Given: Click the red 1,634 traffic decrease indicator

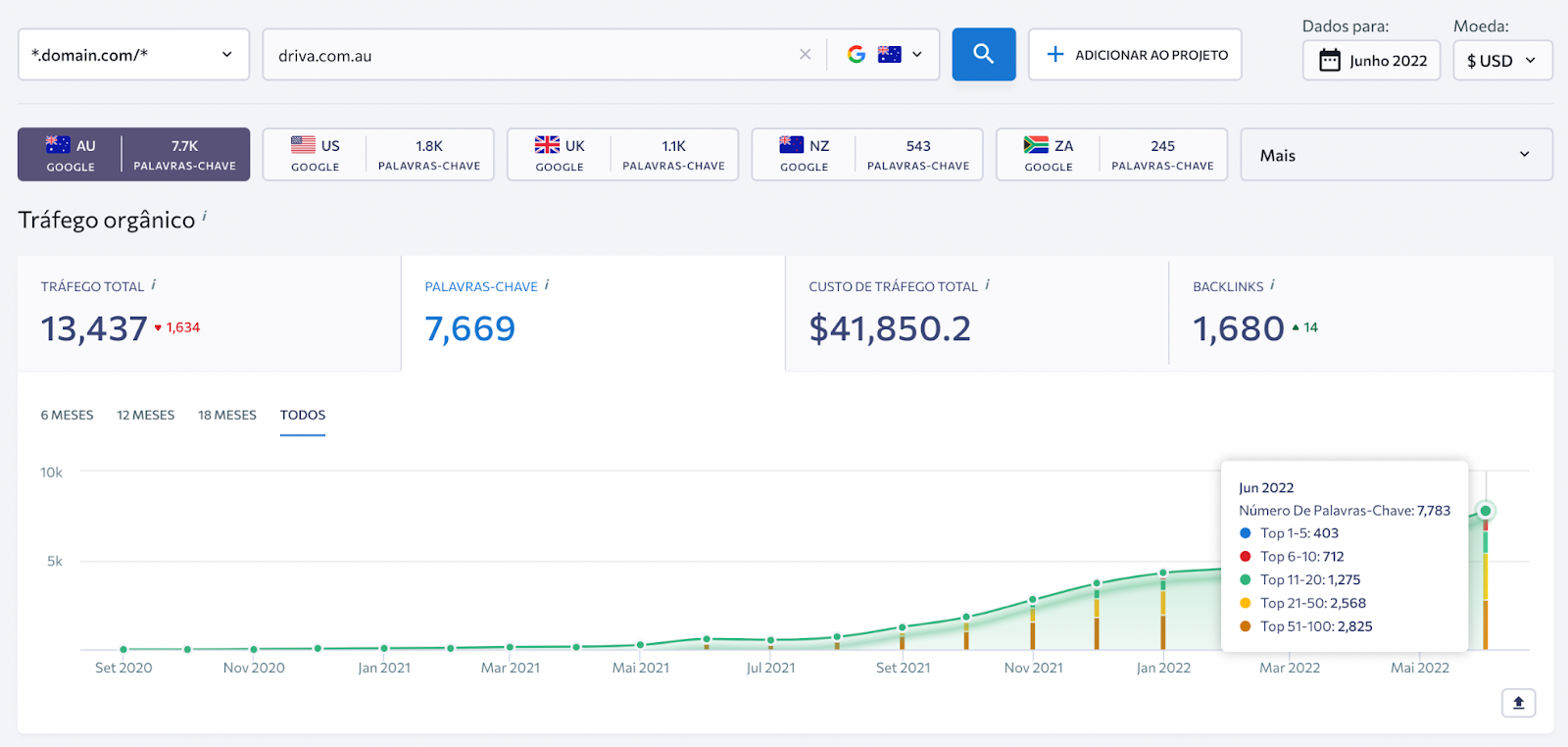Looking at the screenshot, I should click(x=177, y=327).
